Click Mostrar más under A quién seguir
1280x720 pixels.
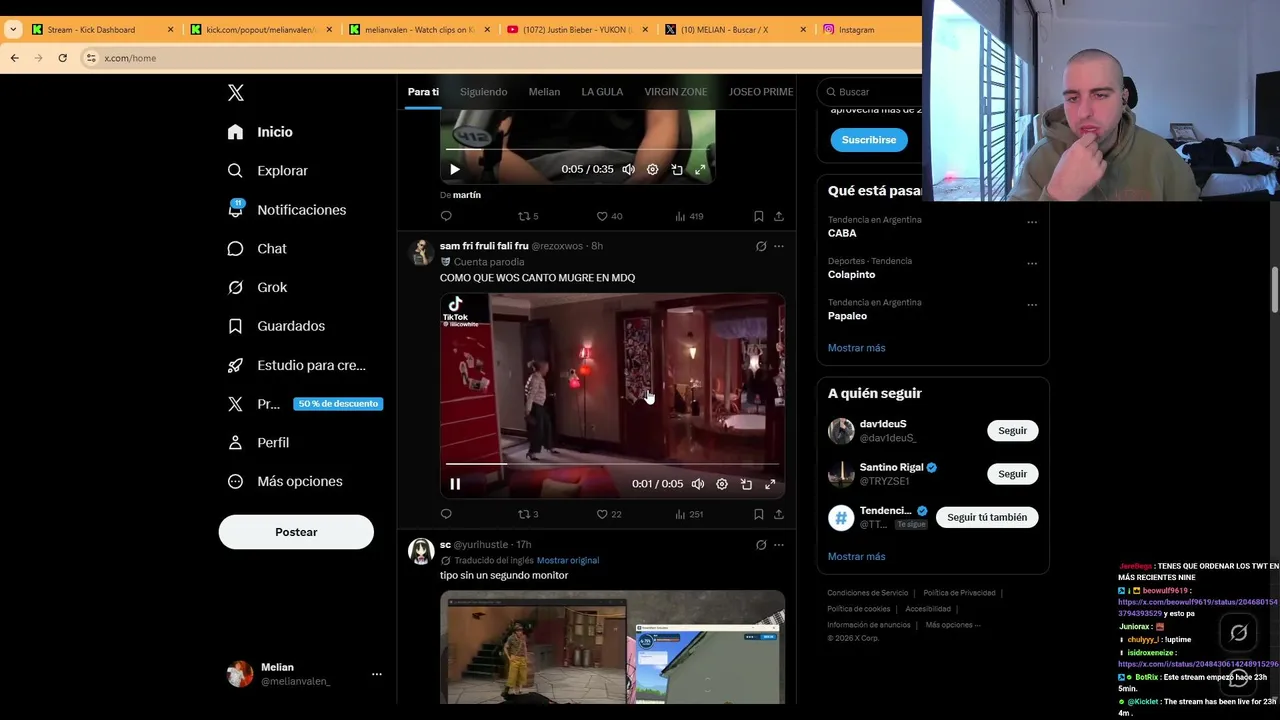coord(857,556)
